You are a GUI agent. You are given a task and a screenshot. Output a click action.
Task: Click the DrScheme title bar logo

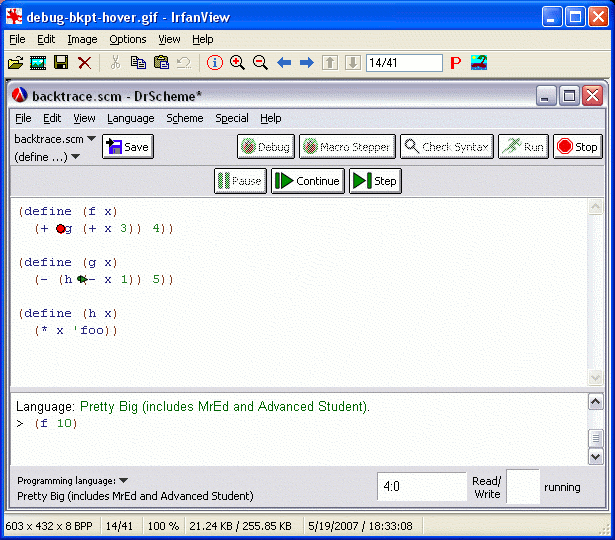19,95
